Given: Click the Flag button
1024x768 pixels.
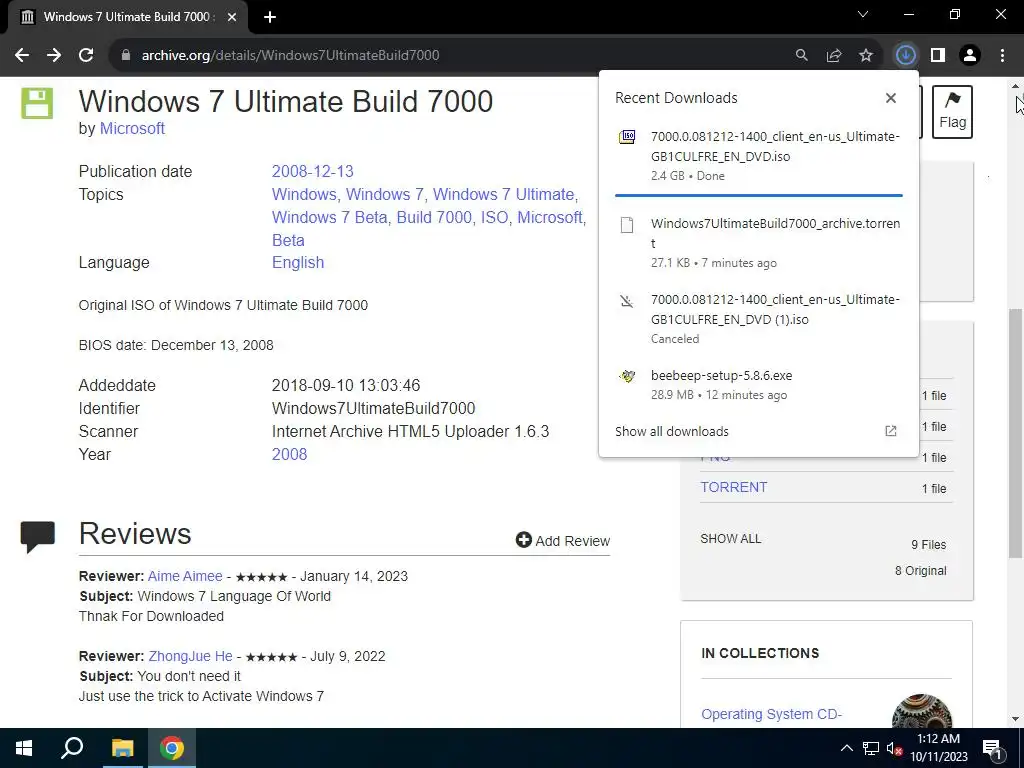Looking at the screenshot, I should tap(952, 112).
